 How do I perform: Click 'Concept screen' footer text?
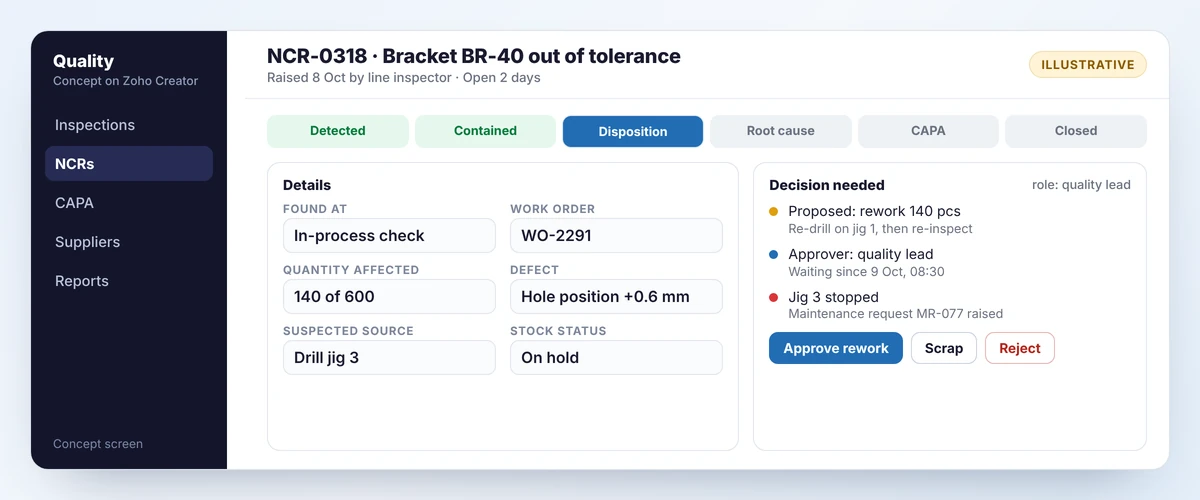pyautogui.click(x=98, y=444)
